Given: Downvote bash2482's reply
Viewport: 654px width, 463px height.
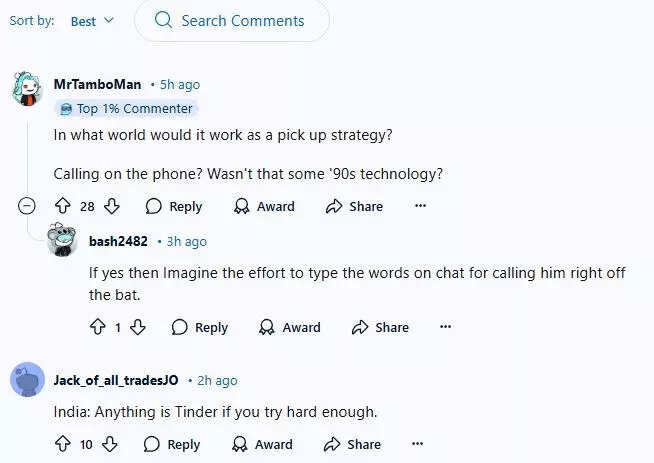Looking at the screenshot, I should (x=139, y=327).
